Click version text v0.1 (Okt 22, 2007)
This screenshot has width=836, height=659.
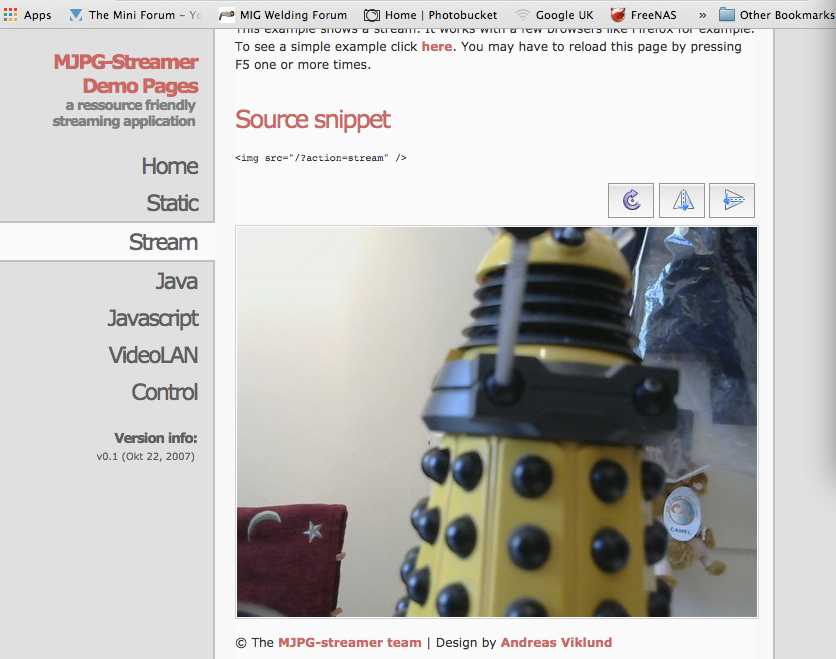pos(146,456)
